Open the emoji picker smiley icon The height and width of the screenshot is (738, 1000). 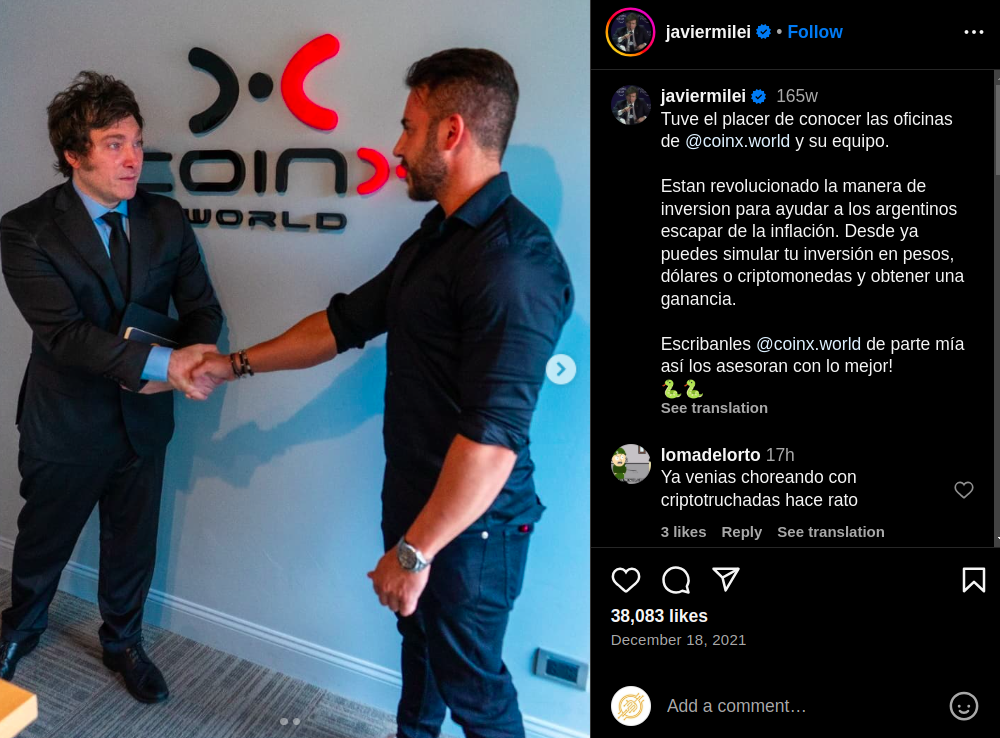[x=963, y=706]
